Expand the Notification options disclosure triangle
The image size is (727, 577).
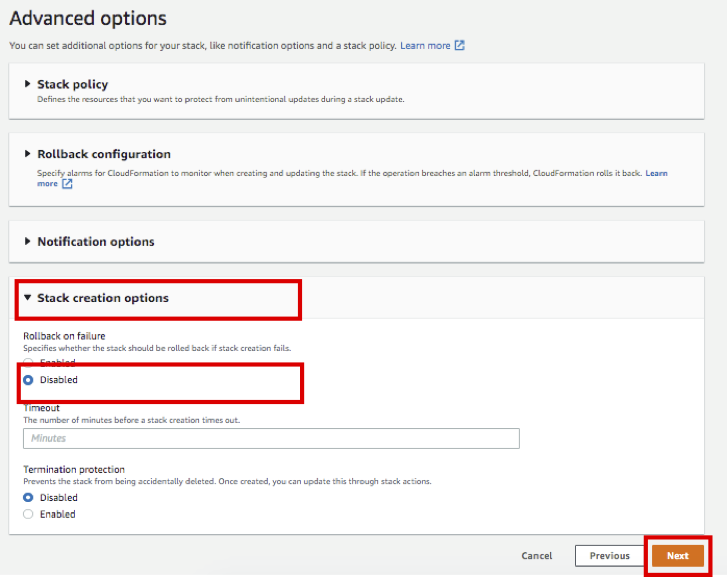(x=28, y=242)
